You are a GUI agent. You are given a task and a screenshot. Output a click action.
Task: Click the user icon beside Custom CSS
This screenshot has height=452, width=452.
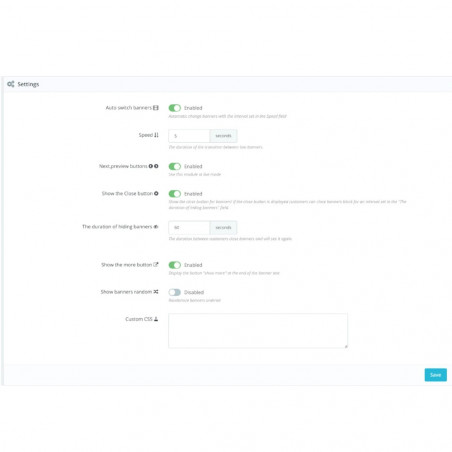point(156,319)
